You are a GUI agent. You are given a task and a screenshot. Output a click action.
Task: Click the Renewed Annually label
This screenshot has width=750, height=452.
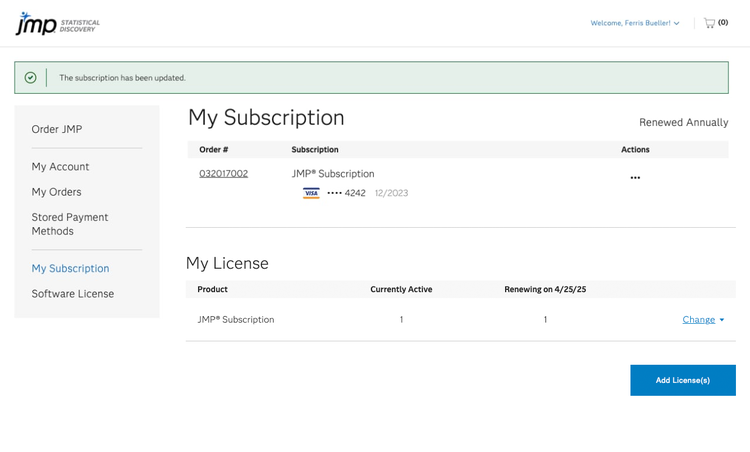(683, 122)
